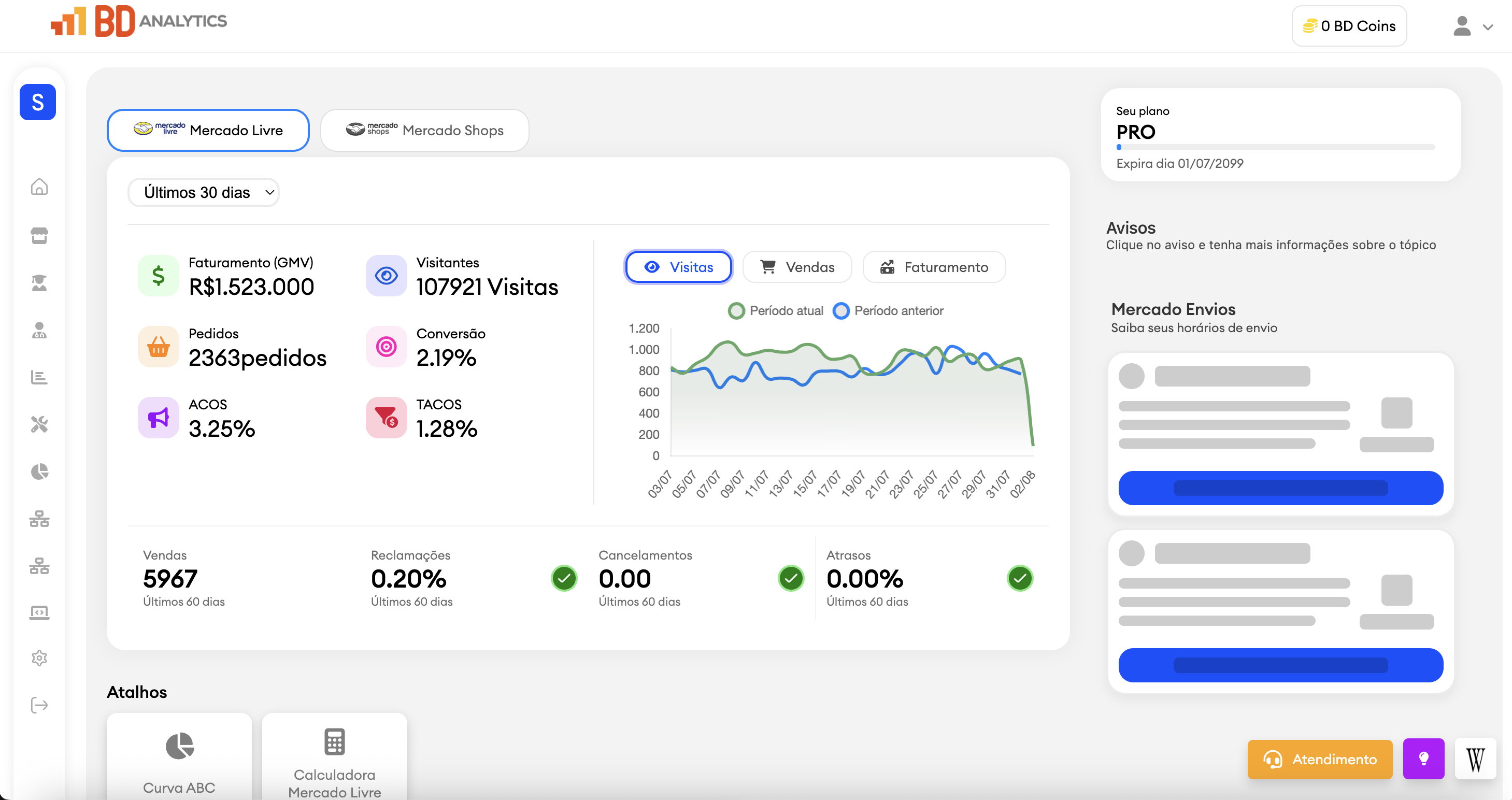
Task: Click the Conversão target icon
Action: pyautogui.click(x=386, y=346)
